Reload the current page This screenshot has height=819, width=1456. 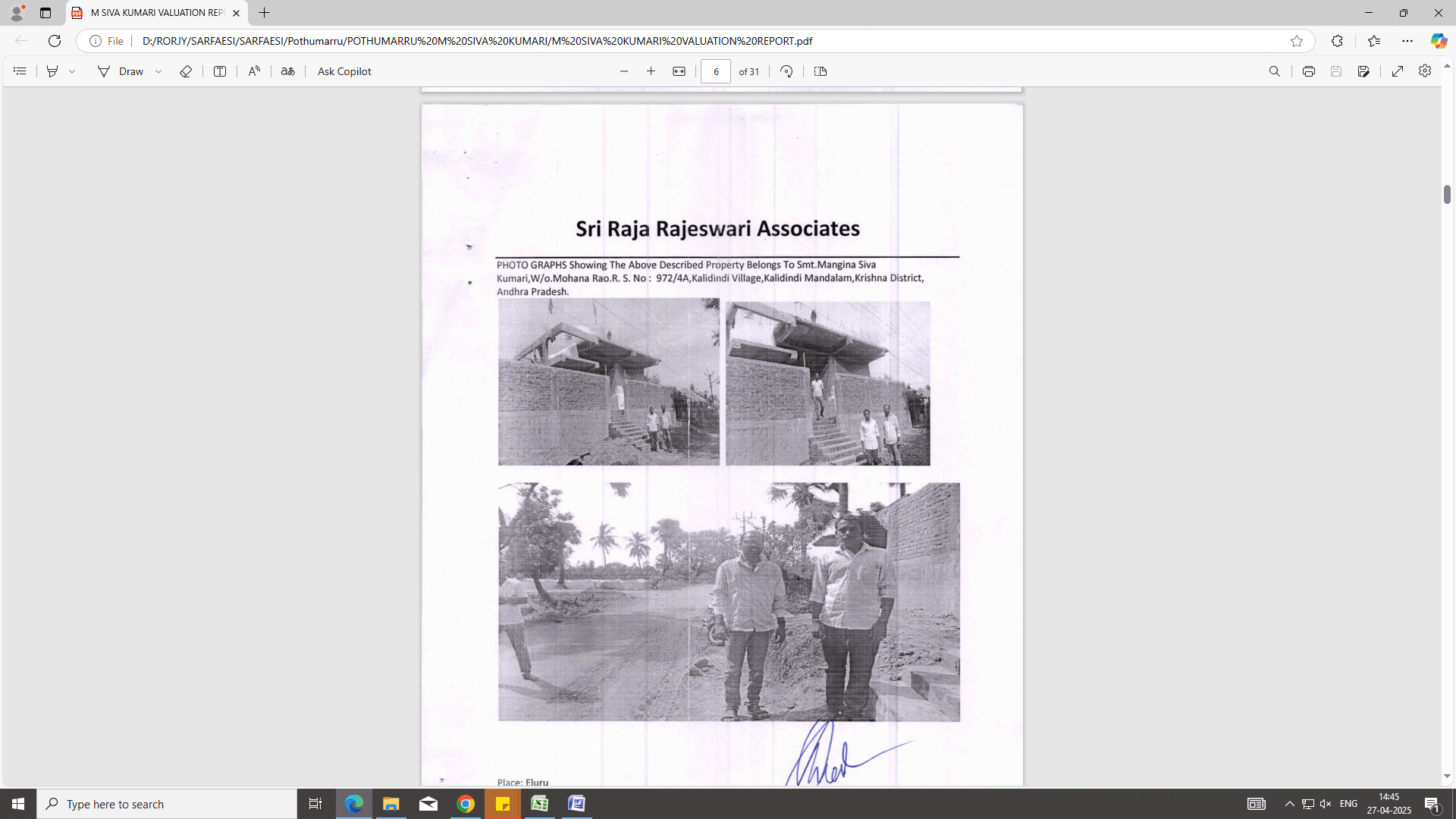pyautogui.click(x=55, y=41)
